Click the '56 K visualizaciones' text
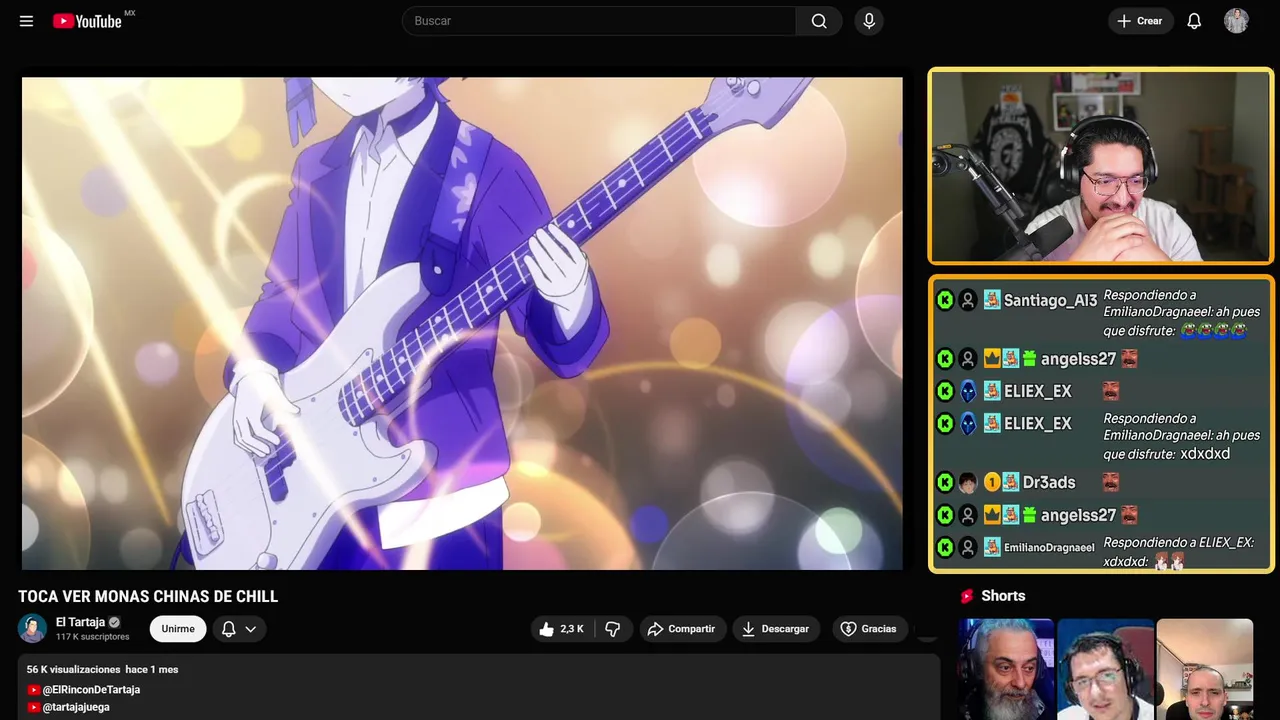 pyautogui.click(x=73, y=669)
